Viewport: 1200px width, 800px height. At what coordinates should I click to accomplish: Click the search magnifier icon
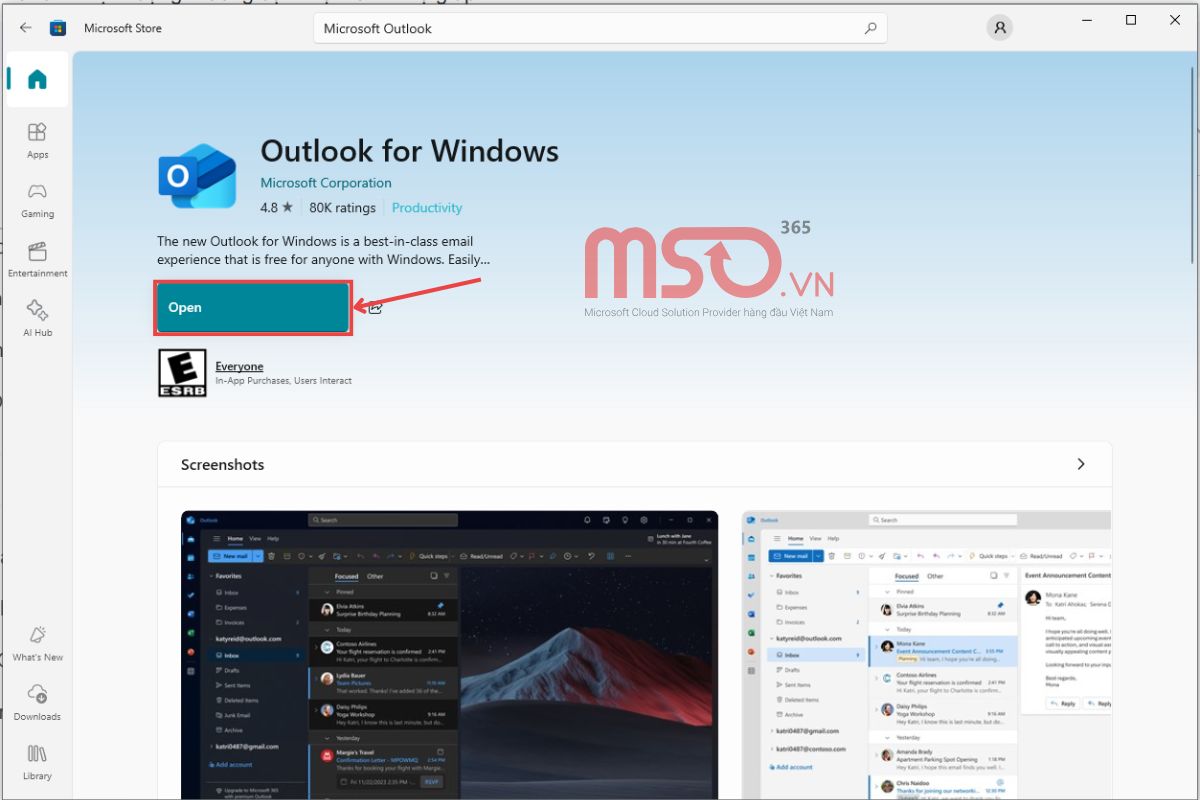pos(870,29)
